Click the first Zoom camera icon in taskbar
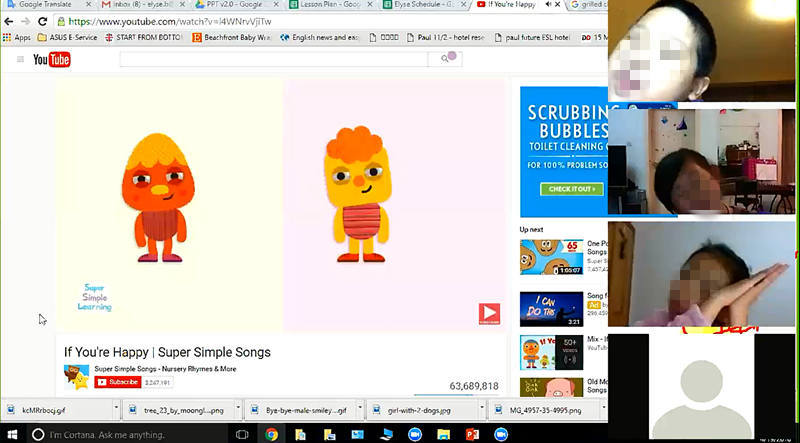800x443 pixels. 415,434
